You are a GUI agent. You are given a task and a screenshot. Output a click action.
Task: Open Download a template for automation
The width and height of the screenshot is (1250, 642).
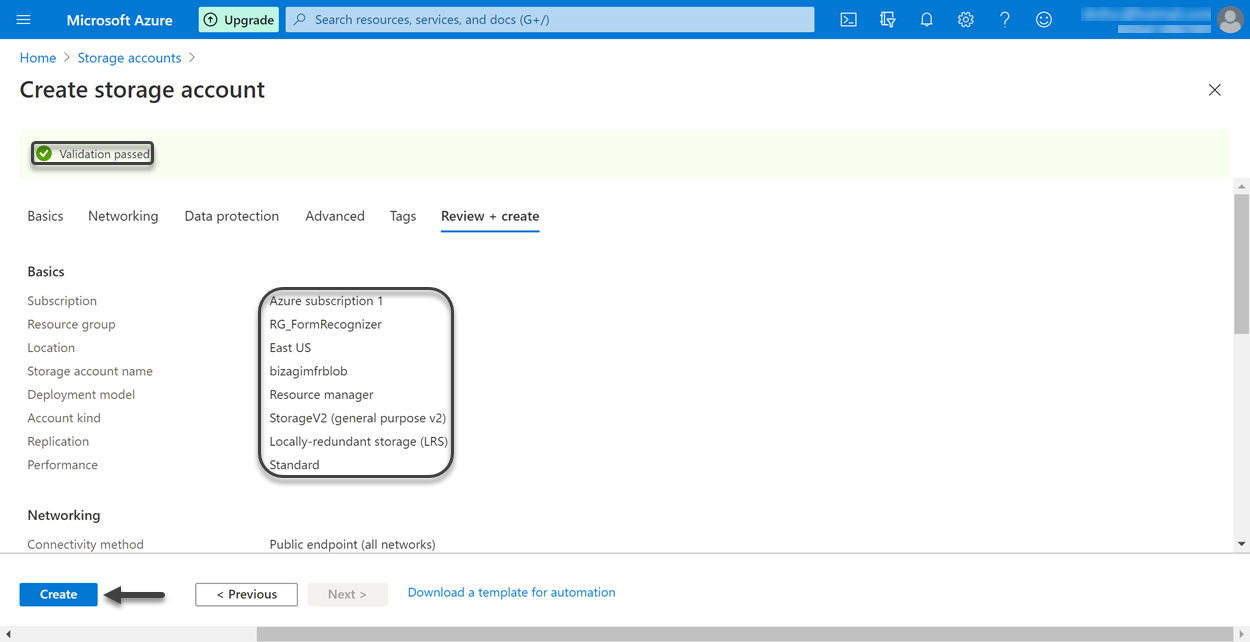pos(511,592)
